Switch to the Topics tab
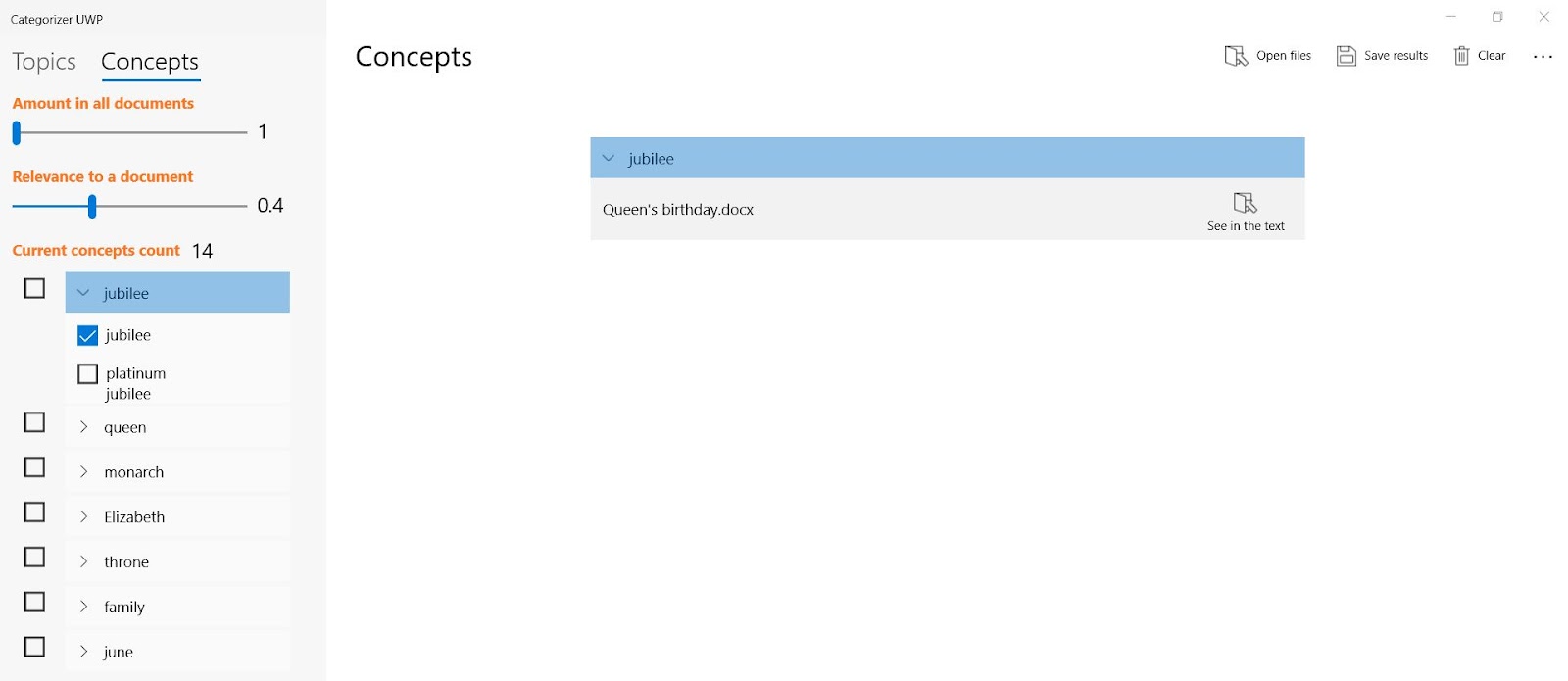Viewport: 1568px width, 681px height. point(44,62)
